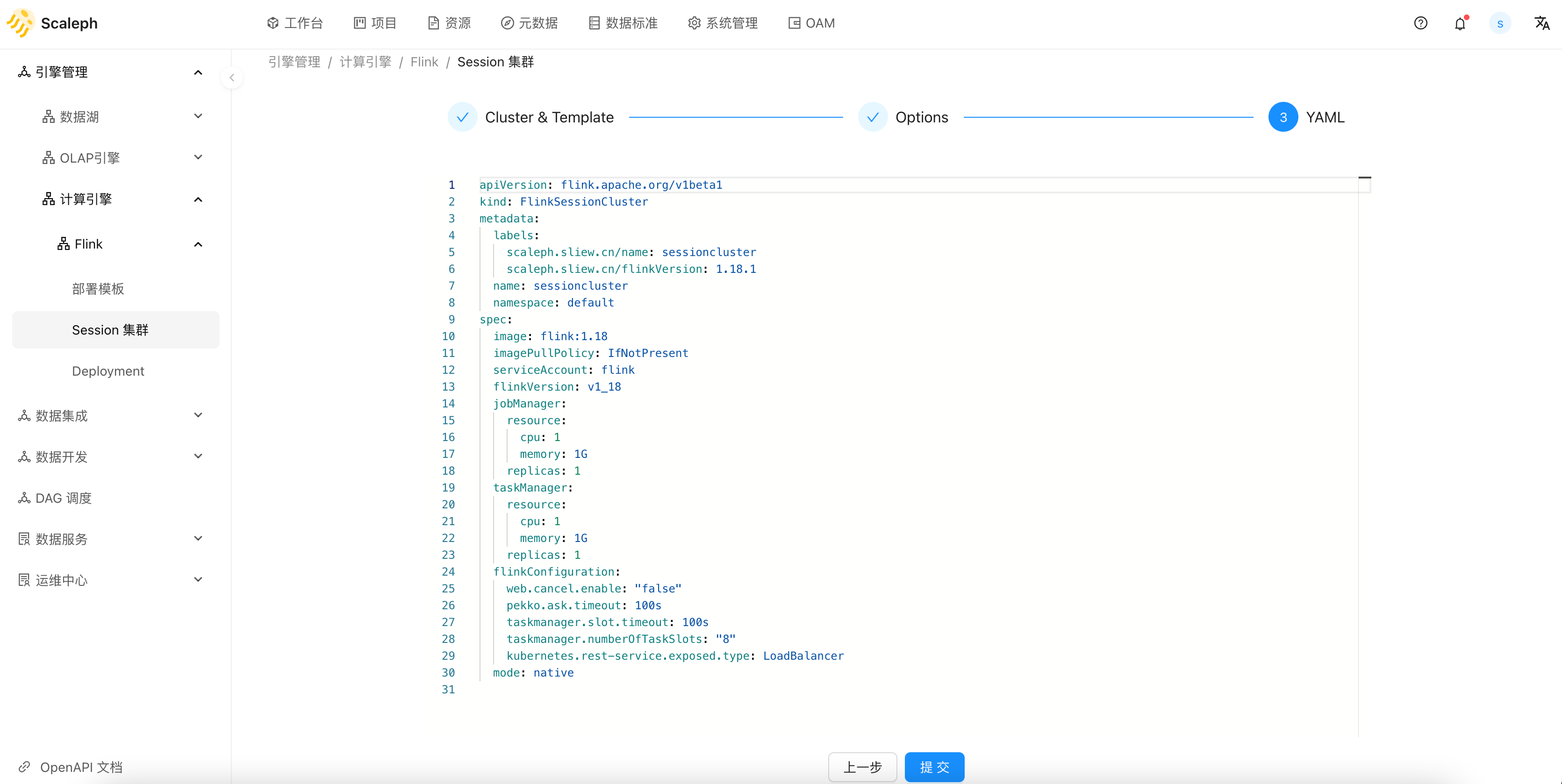Open the 系统管理 top menu
The image size is (1562, 784).
coord(723,23)
